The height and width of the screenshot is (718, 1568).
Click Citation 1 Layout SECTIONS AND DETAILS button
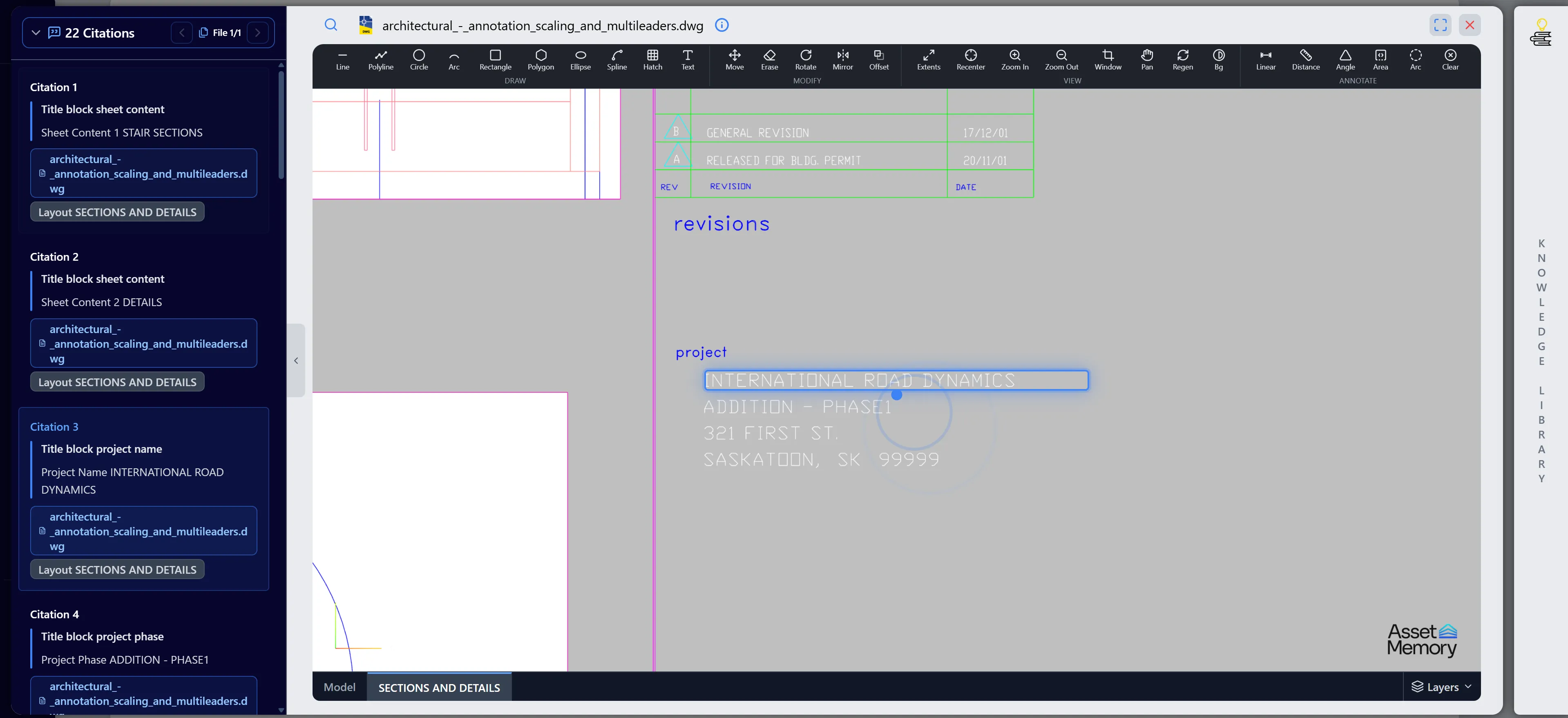point(118,212)
